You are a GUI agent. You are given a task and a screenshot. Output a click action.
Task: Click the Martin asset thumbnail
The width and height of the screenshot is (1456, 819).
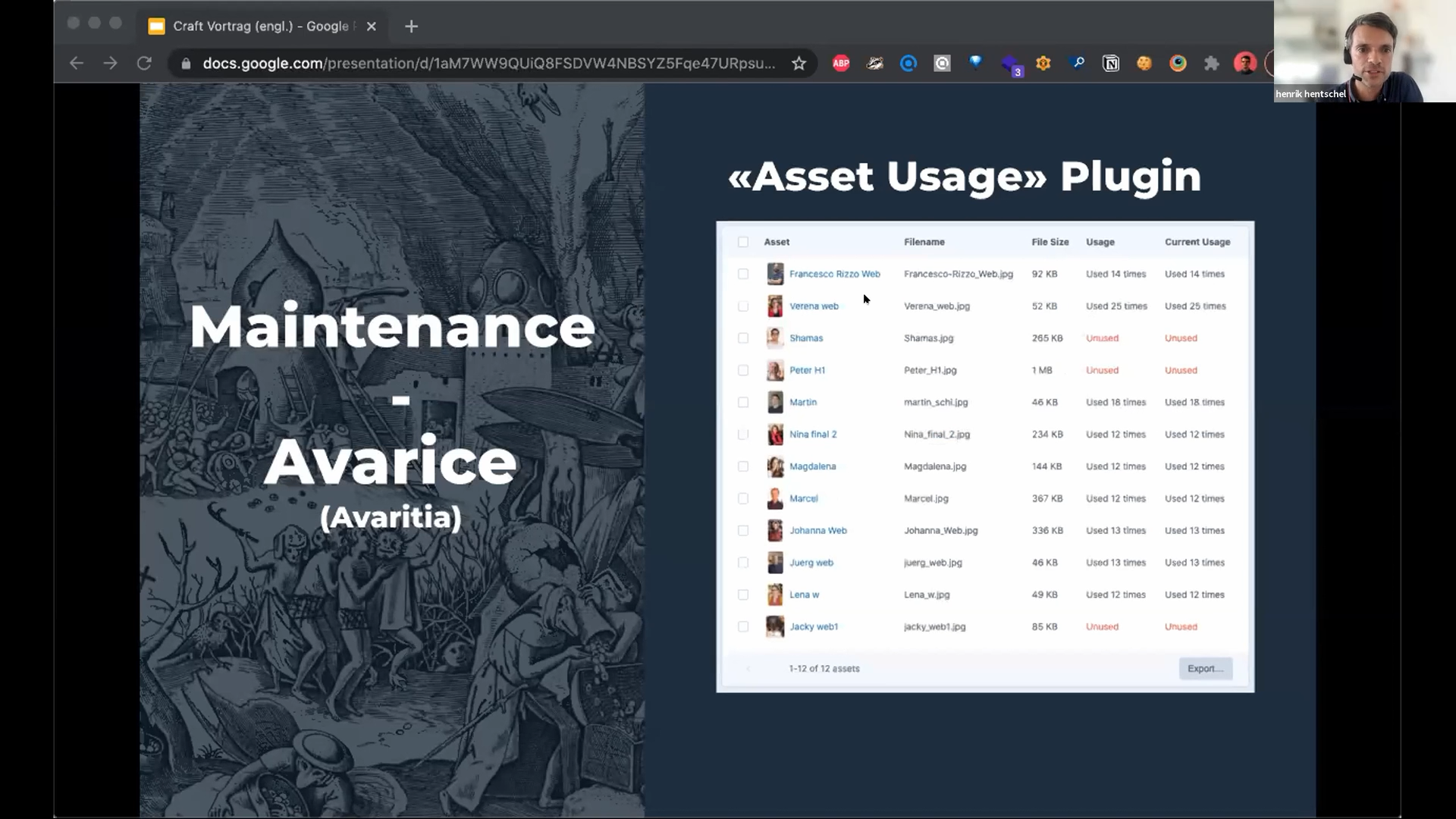click(774, 402)
